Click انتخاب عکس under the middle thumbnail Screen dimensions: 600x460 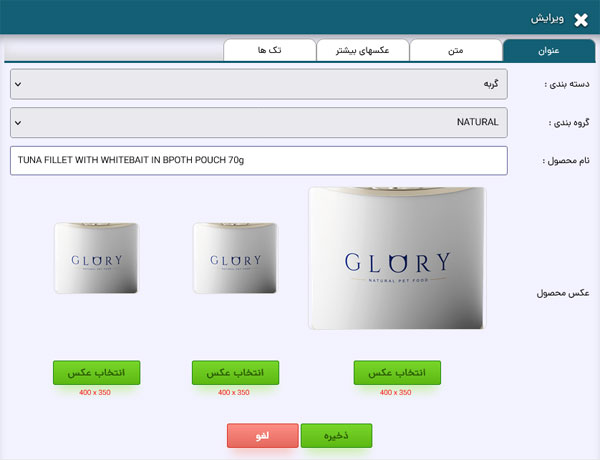[235, 372]
